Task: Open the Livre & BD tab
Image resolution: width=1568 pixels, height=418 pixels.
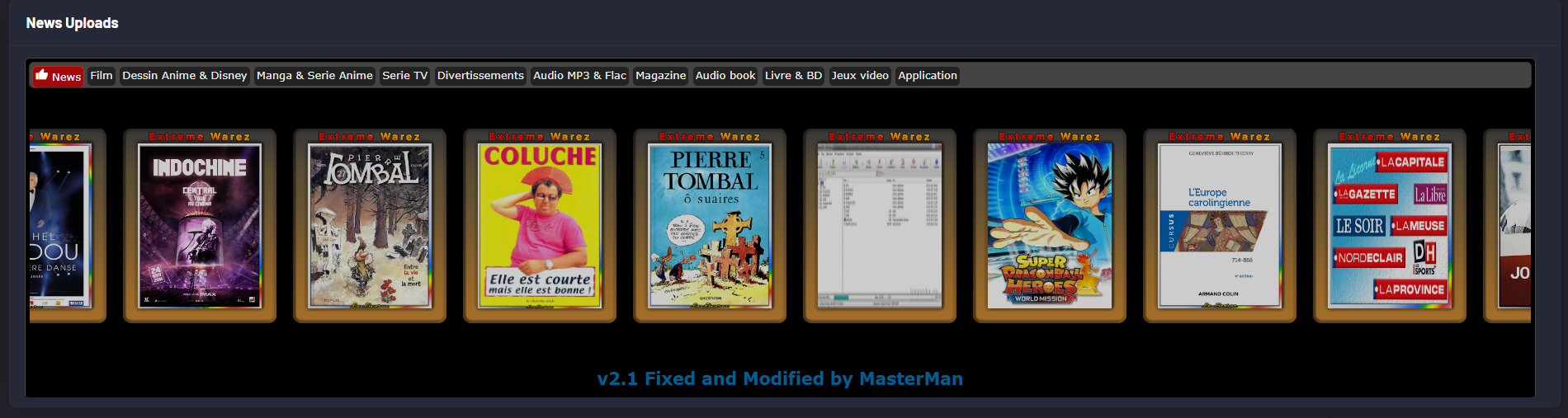Action: pyautogui.click(x=793, y=76)
